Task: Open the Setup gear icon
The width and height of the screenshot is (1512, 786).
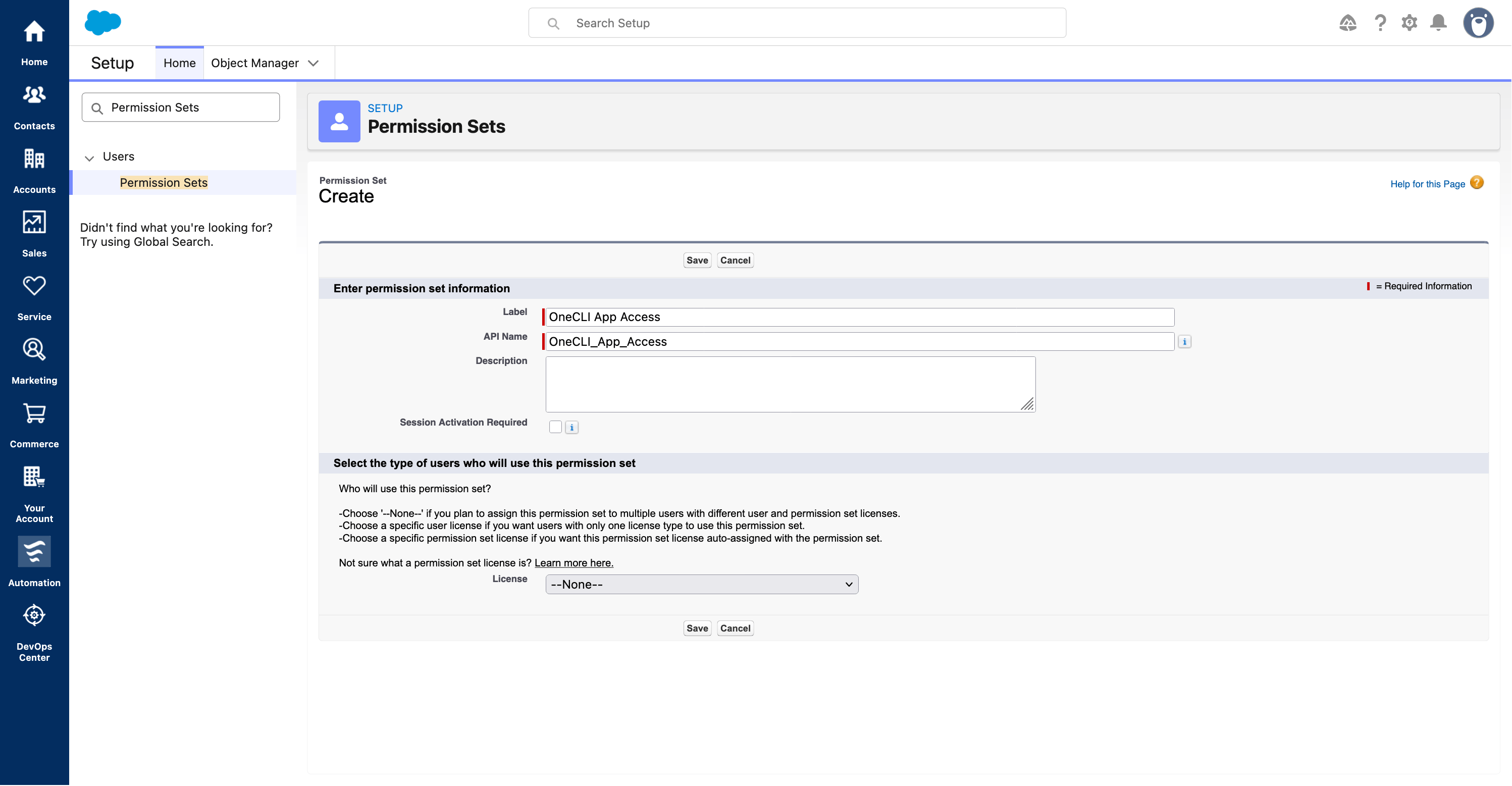Action: tap(1410, 23)
